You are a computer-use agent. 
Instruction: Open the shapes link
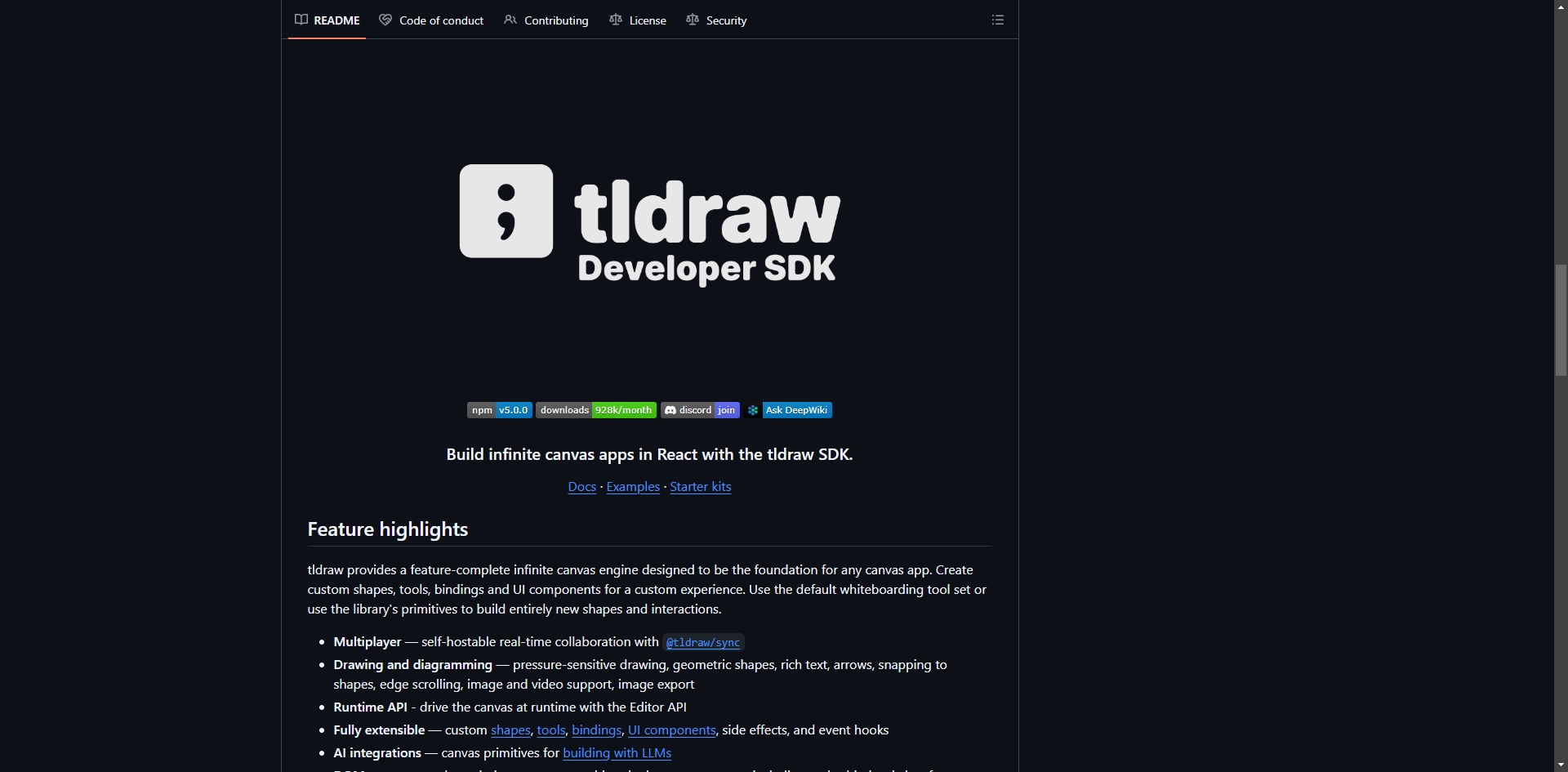[510, 730]
